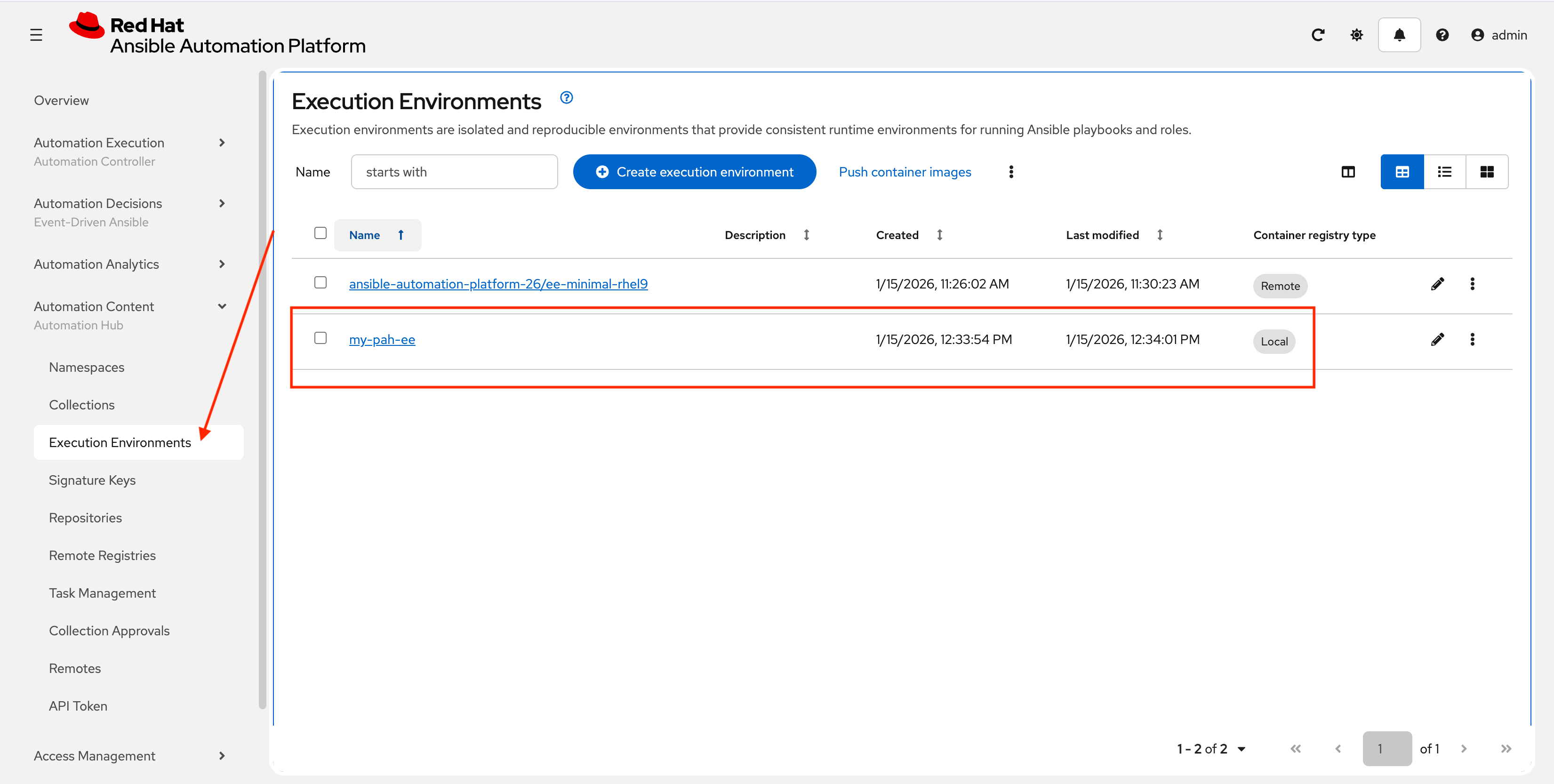Image resolution: width=1554 pixels, height=784 pixels.
Task: Open the manage columns icon
Action: (1348, 172)
